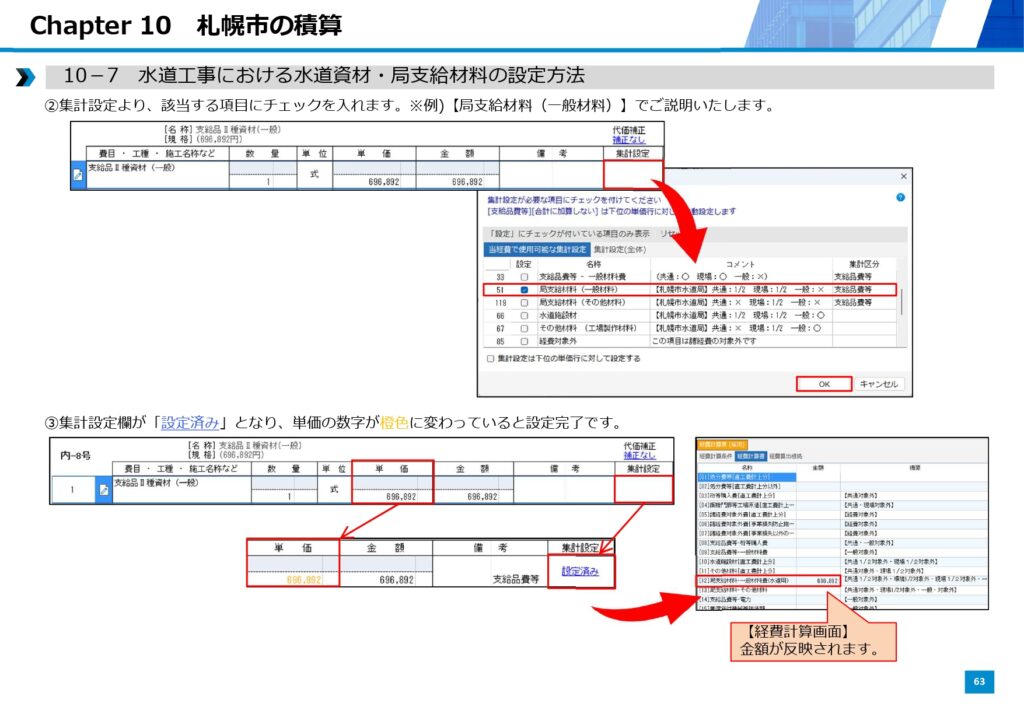
Task: Open the 補正なし link under 代価補正
Action: click(629, 140)
